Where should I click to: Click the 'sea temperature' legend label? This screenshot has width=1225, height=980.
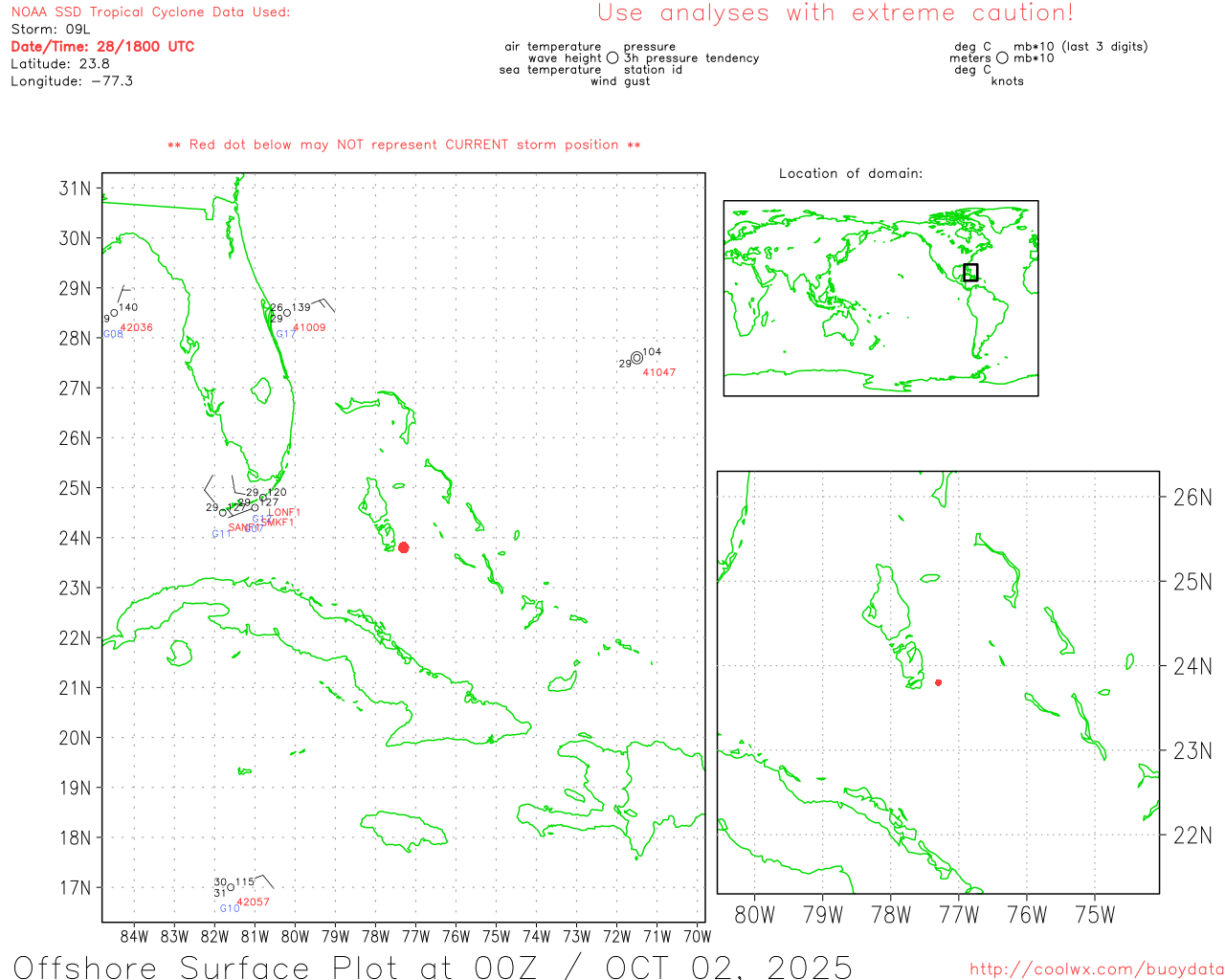[550, 70]
